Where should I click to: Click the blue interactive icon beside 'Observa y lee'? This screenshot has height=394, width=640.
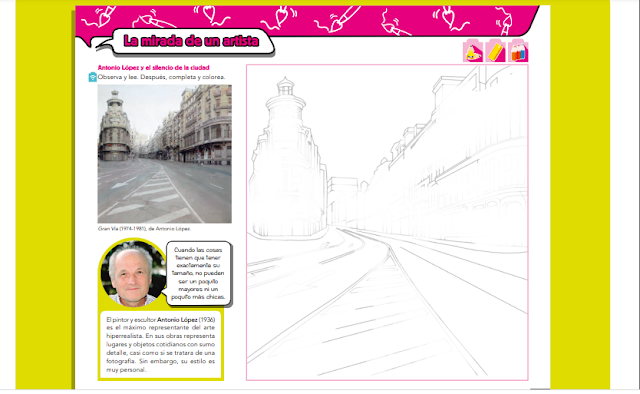pos(93,77)
